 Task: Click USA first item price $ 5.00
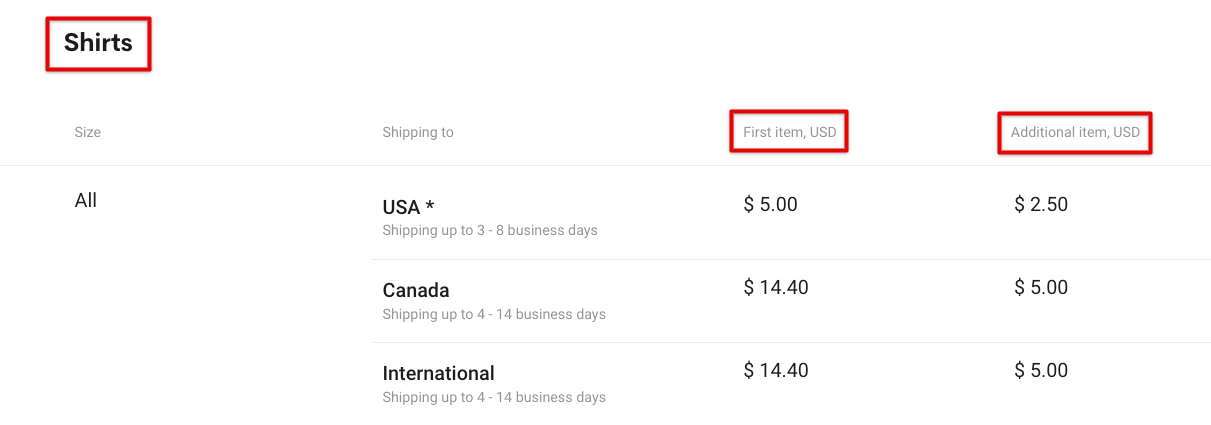[x=771, y=204]
